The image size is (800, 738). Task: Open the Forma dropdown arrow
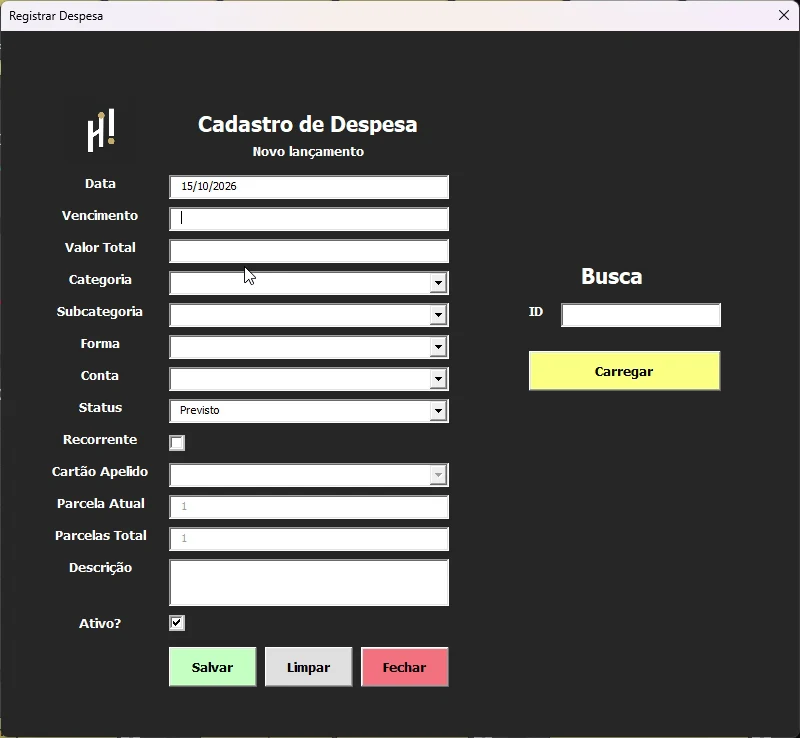(438, 347)
